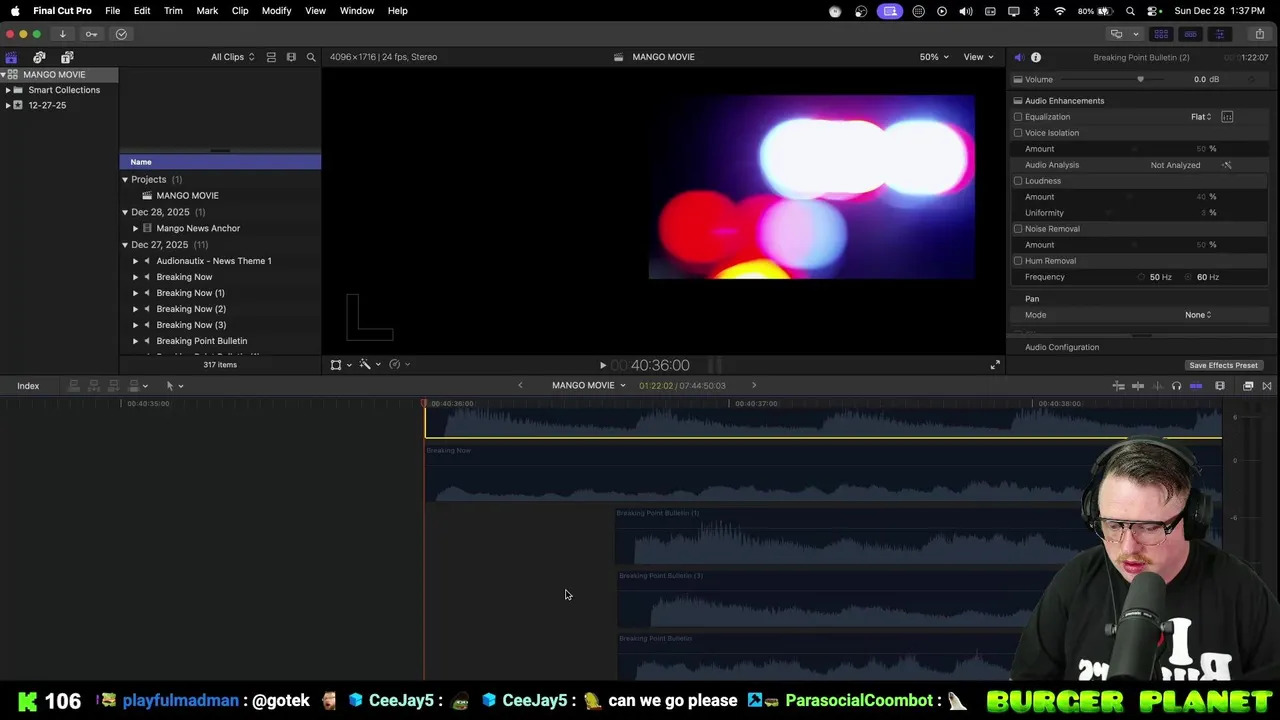1280x720 pixels.
Task: Toggle the Inspector sliders button
Action: [1219, 34]
